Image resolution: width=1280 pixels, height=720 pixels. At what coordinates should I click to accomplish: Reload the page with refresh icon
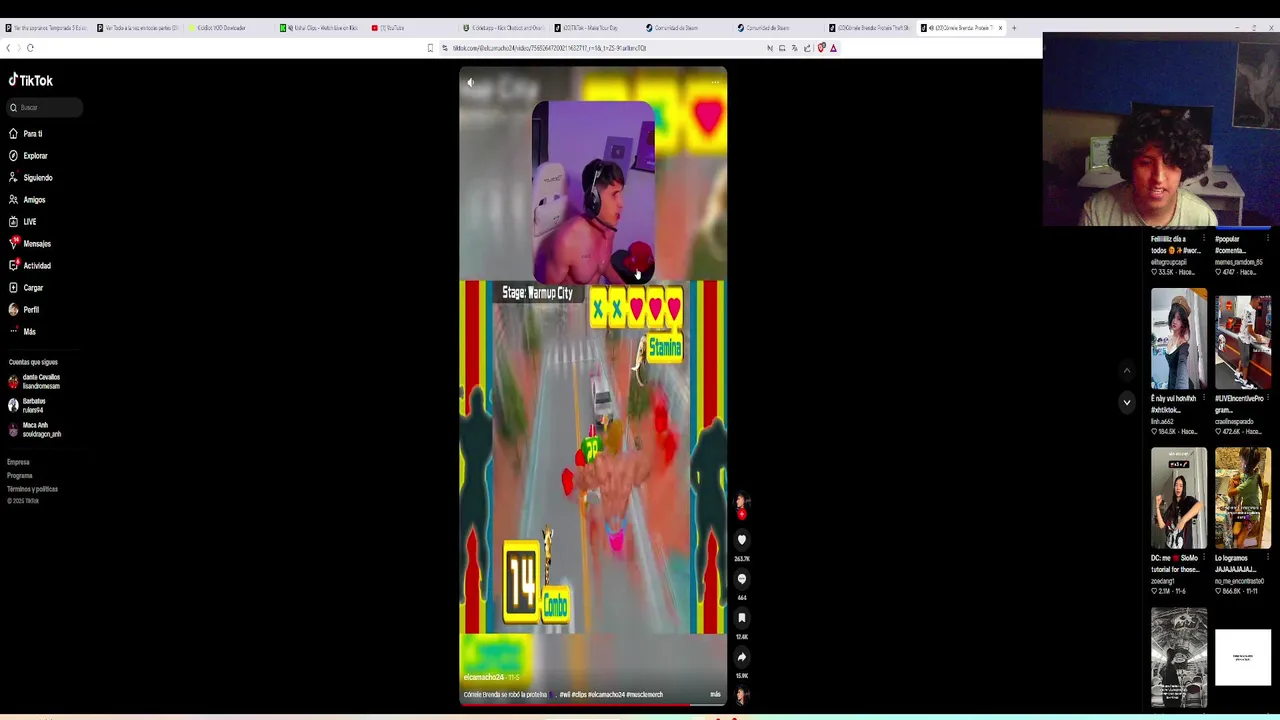click(x=30, y=48)
